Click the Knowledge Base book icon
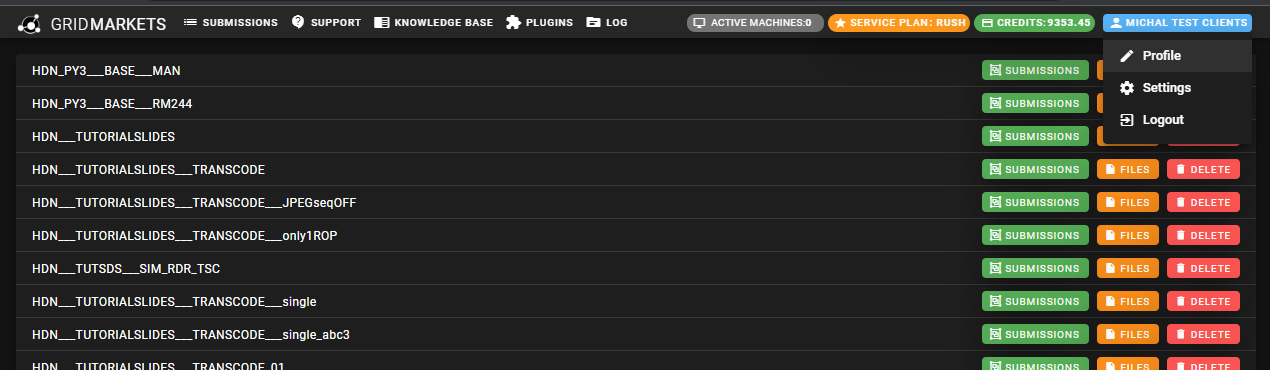The width and height of the screenshot is (1270, 370). coord(381,22)
